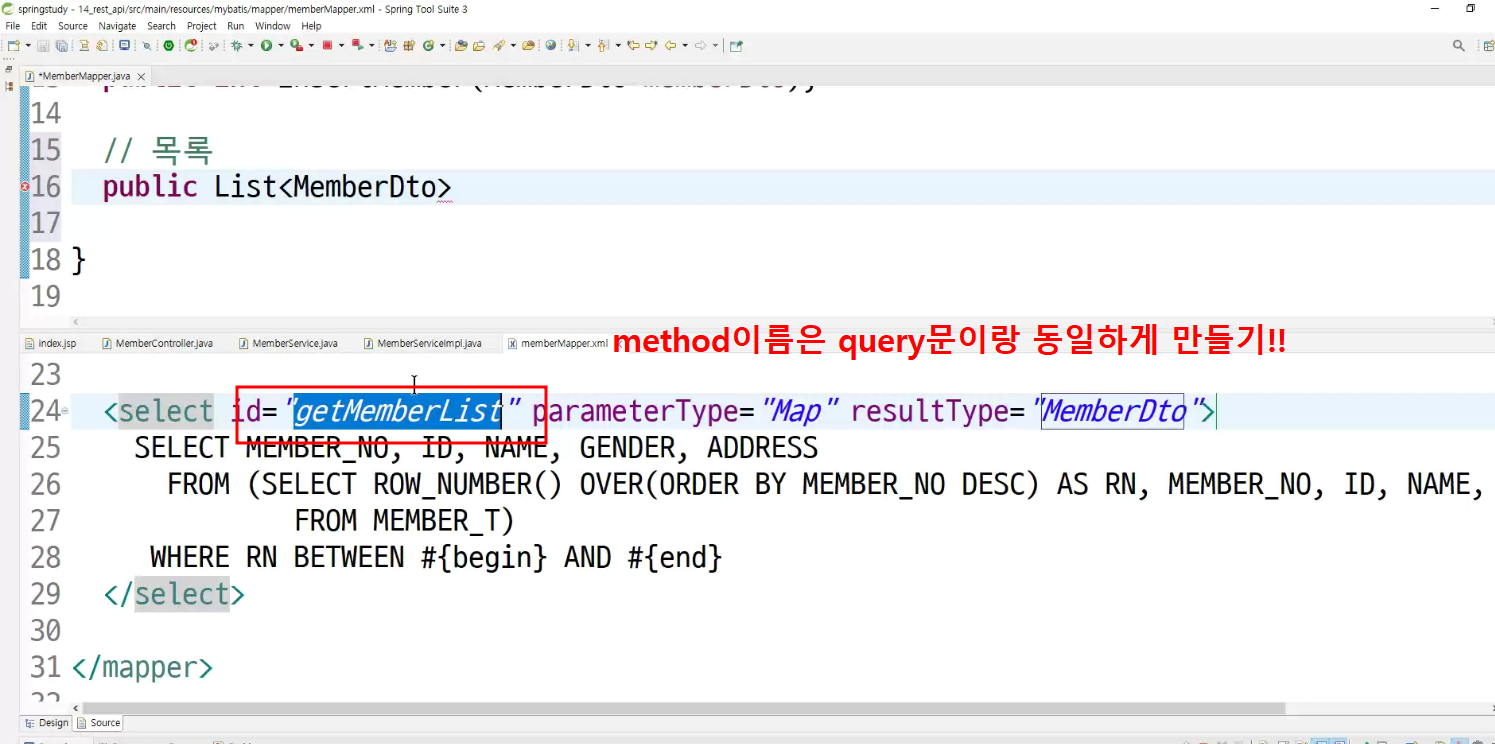This screenshot has height=744, width=1495.
Task: Collapse the select element at line 24
Action: coord(65,411)
